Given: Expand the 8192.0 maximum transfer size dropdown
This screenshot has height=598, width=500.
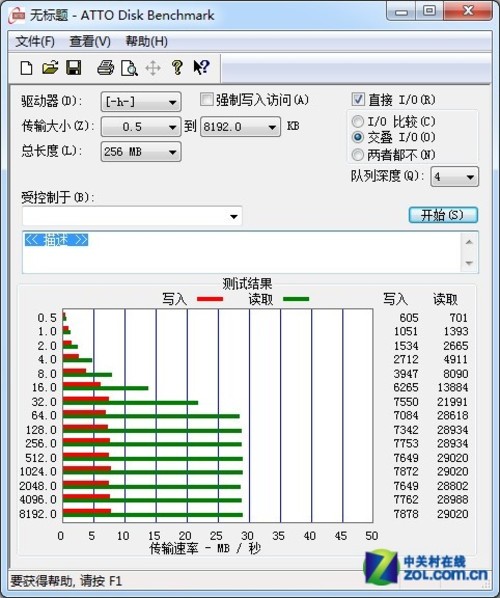Looking at the screenshot, I should 240,127.
